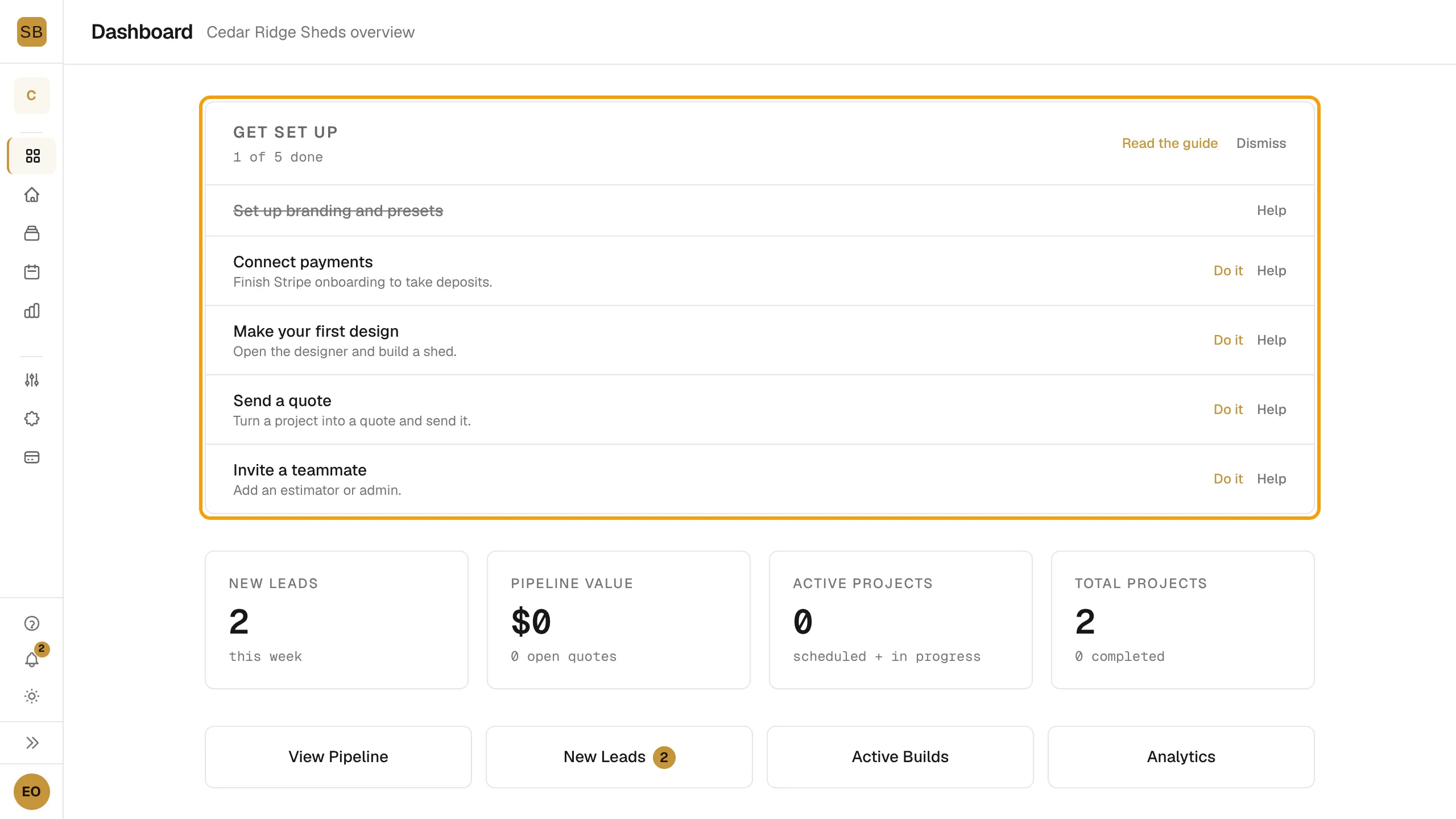Open the EO user avatar
Viewport: 1456px width, 819px height.
coord(31,792)
